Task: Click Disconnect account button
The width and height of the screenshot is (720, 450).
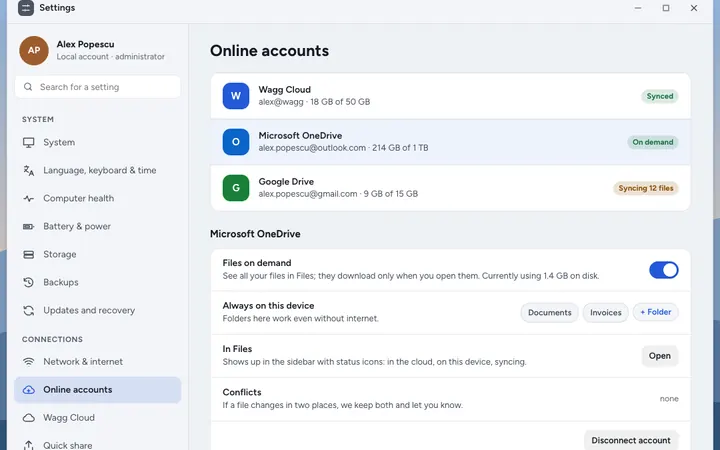Action: [630, 440]
